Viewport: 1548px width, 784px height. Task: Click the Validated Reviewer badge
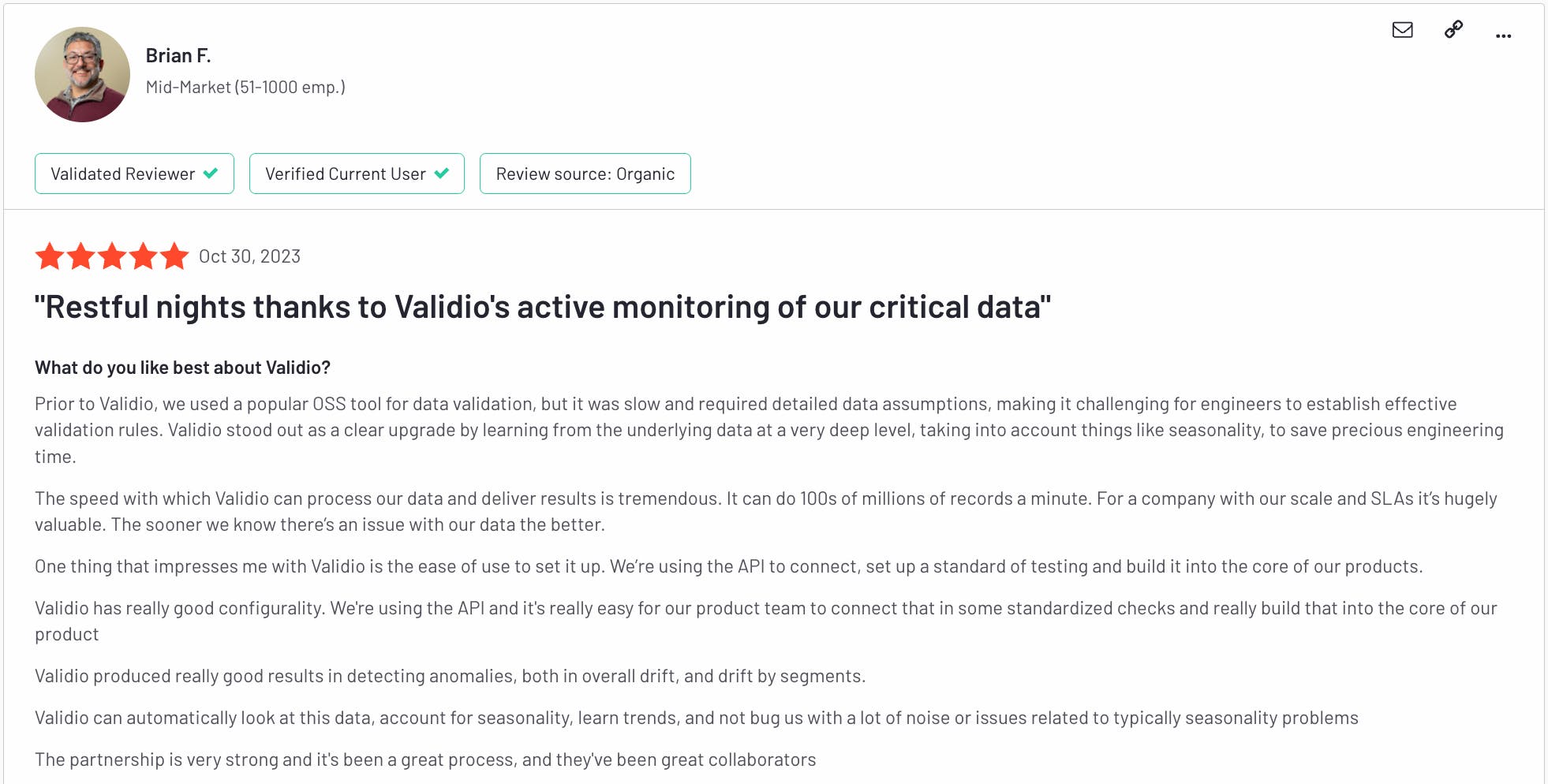[x=134, y=174]
